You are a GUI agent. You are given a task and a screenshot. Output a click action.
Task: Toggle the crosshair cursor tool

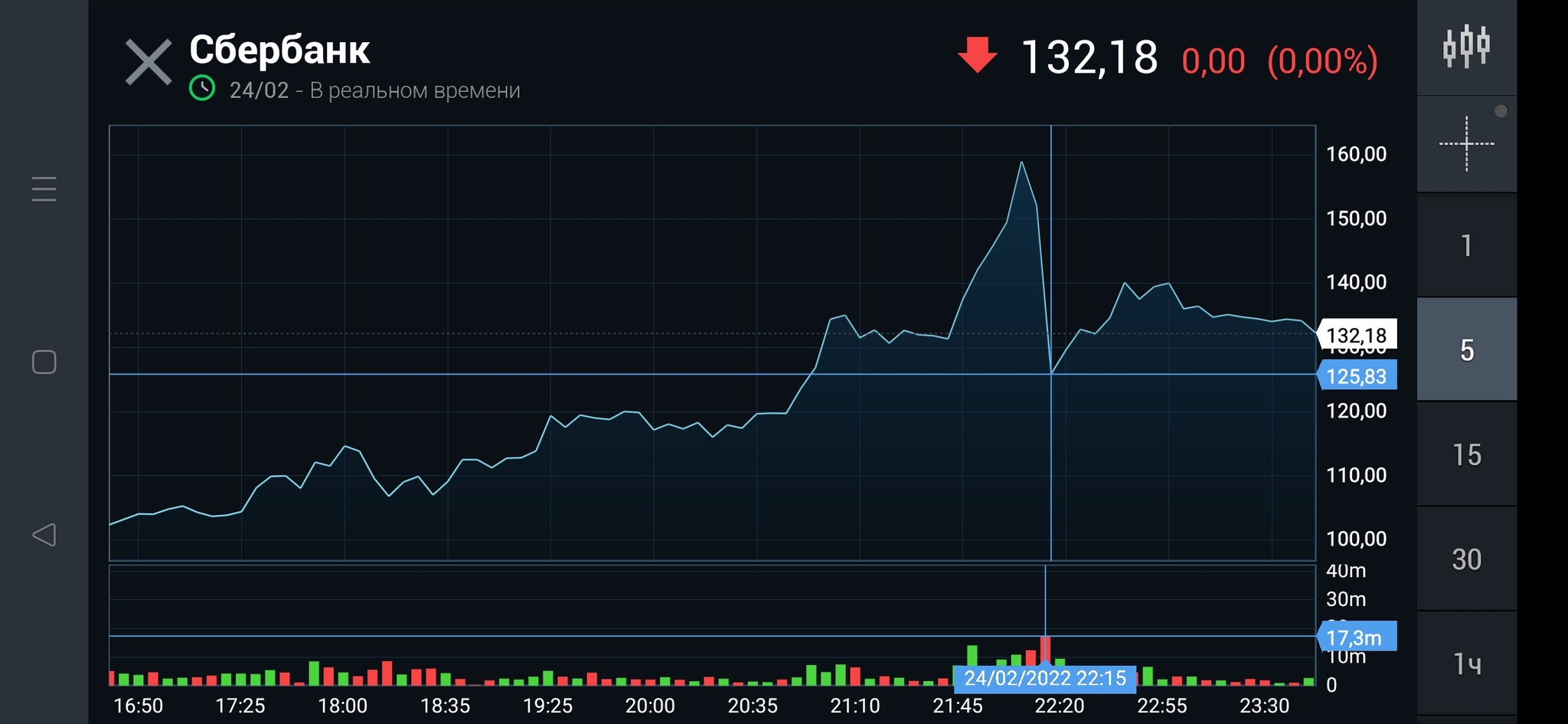pos(1466,143)
